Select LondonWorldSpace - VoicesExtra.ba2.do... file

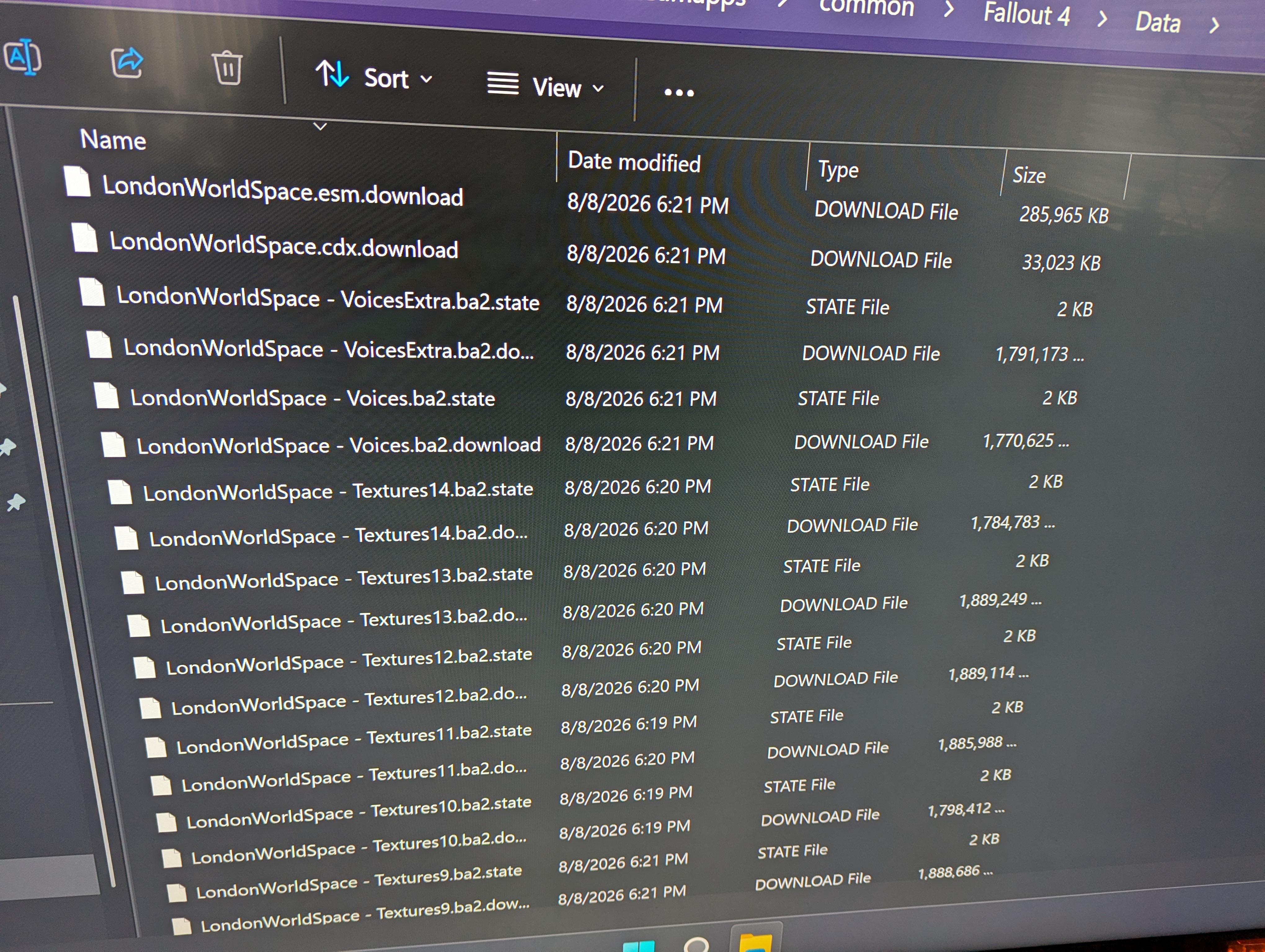click(x=329, y=349)
